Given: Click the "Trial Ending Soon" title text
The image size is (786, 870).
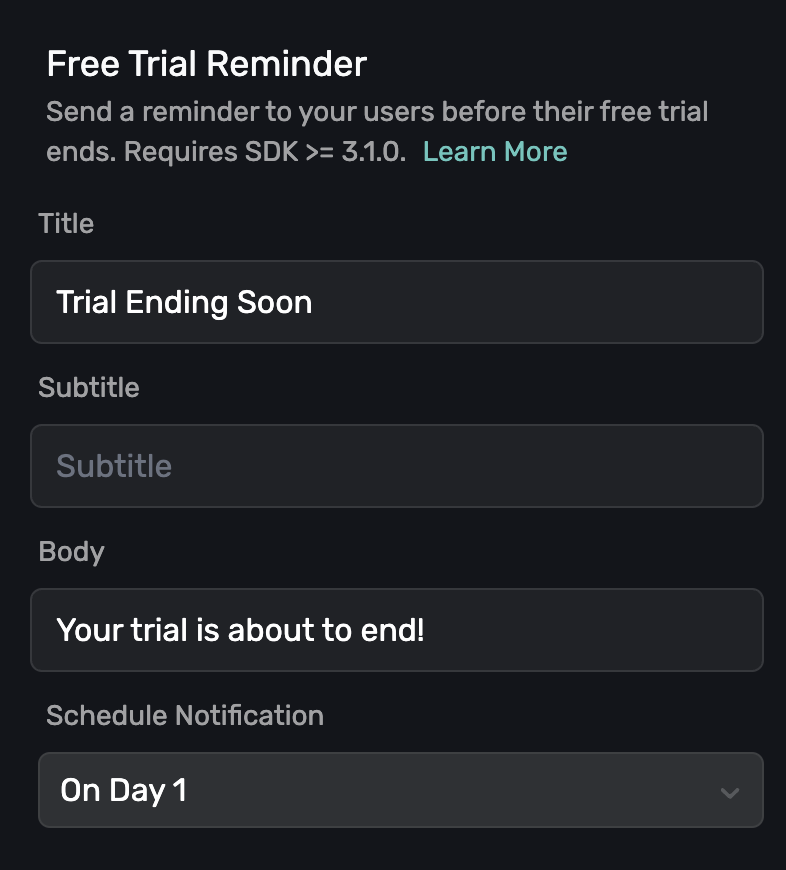Looking at the screenshot, I should [185, 302].
